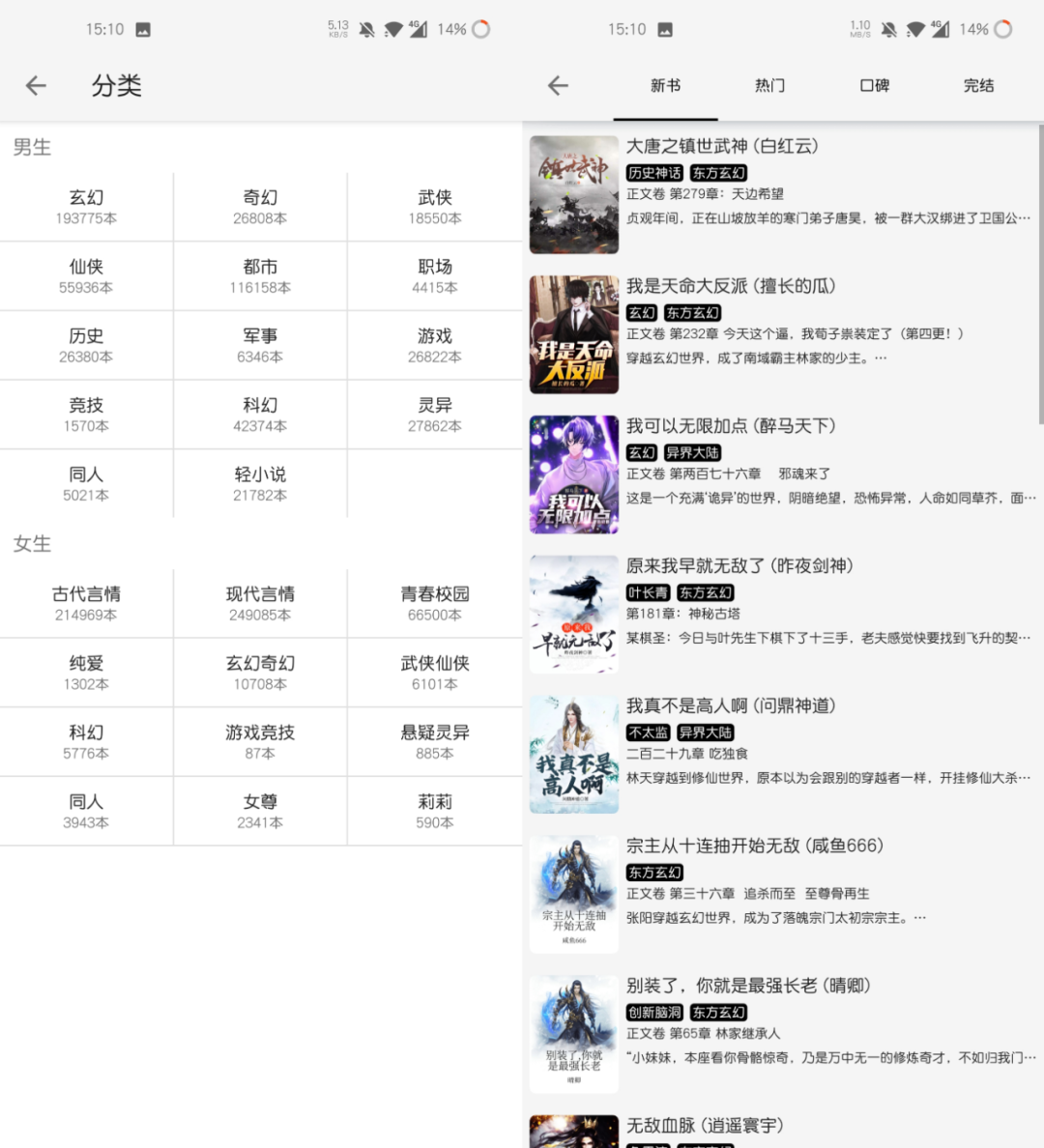Open the 女尊 category

260,811
